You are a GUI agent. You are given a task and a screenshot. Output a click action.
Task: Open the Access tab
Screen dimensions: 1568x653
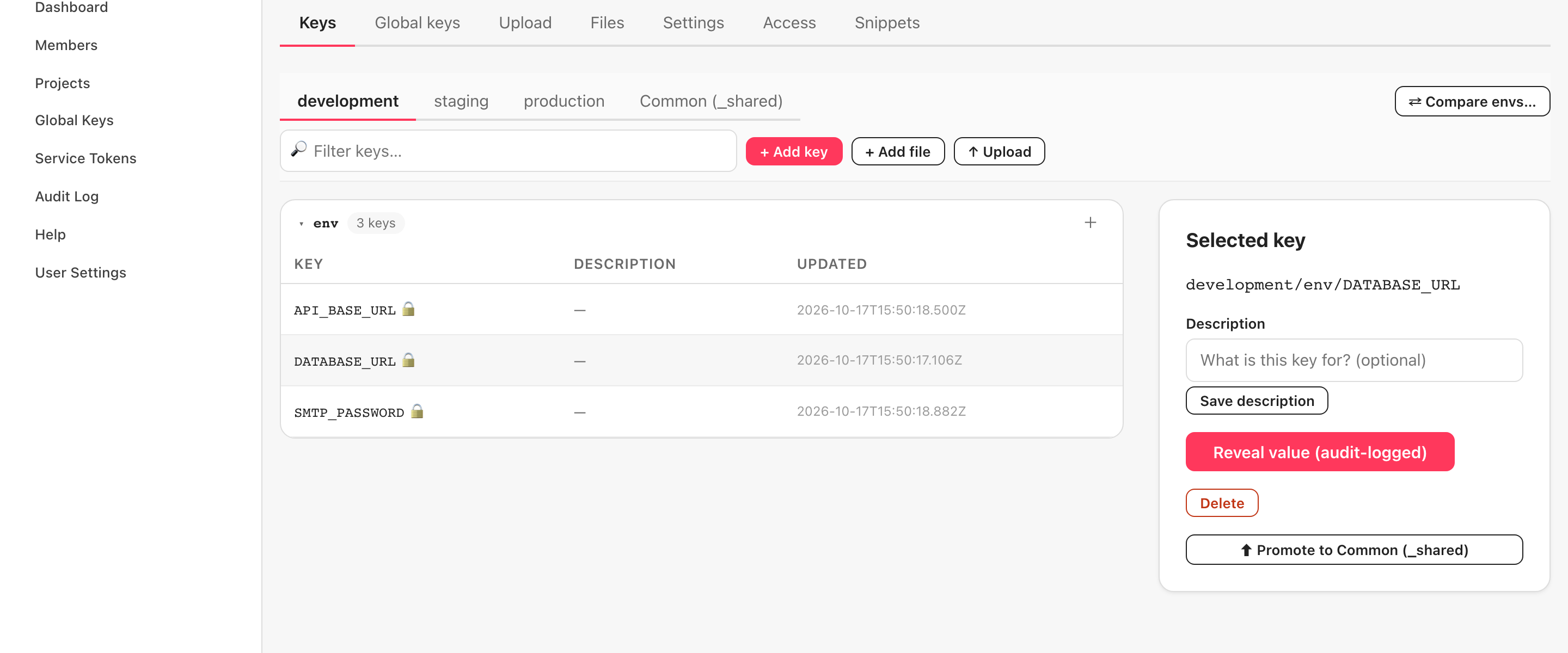(789, 23)
